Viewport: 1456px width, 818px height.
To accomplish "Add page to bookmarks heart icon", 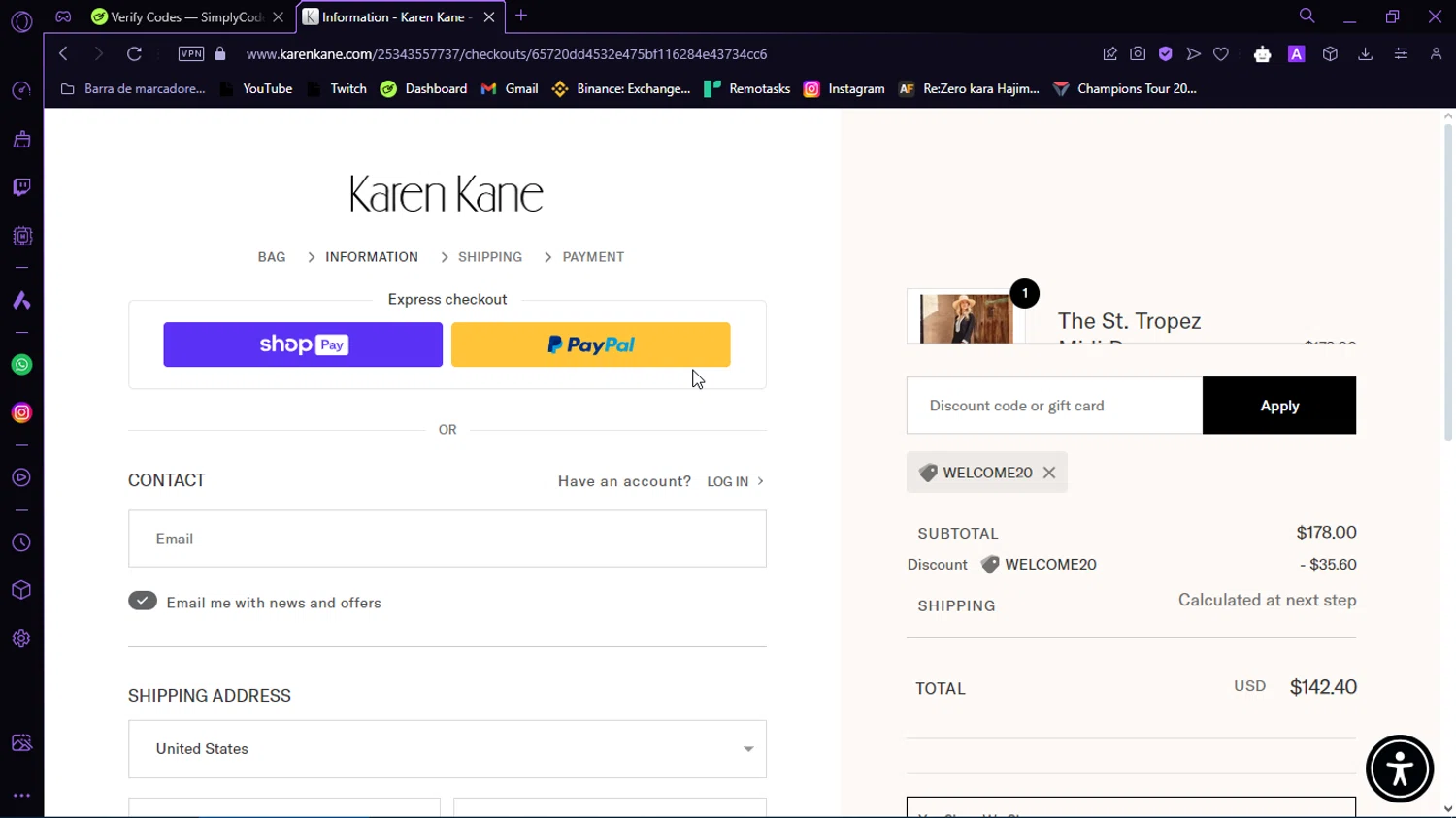I will click(x=1221, y=54).
